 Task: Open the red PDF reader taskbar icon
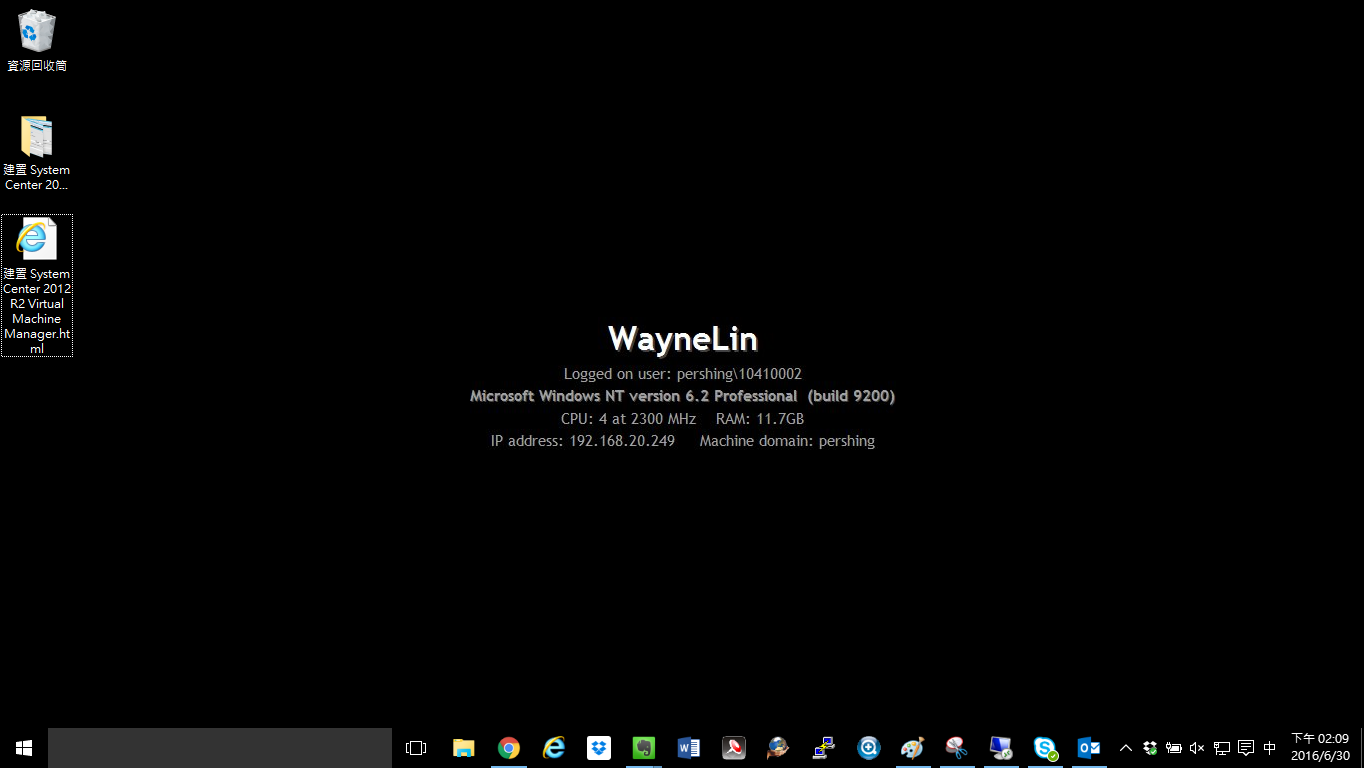click(x=734, y=748)
